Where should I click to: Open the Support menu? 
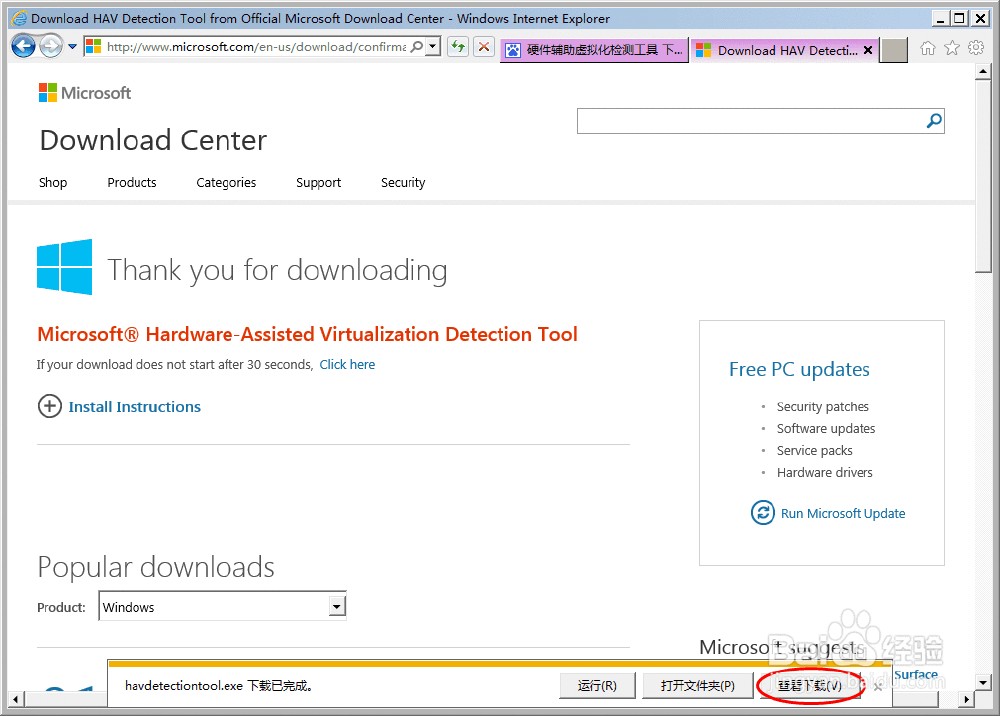point(318,182)
